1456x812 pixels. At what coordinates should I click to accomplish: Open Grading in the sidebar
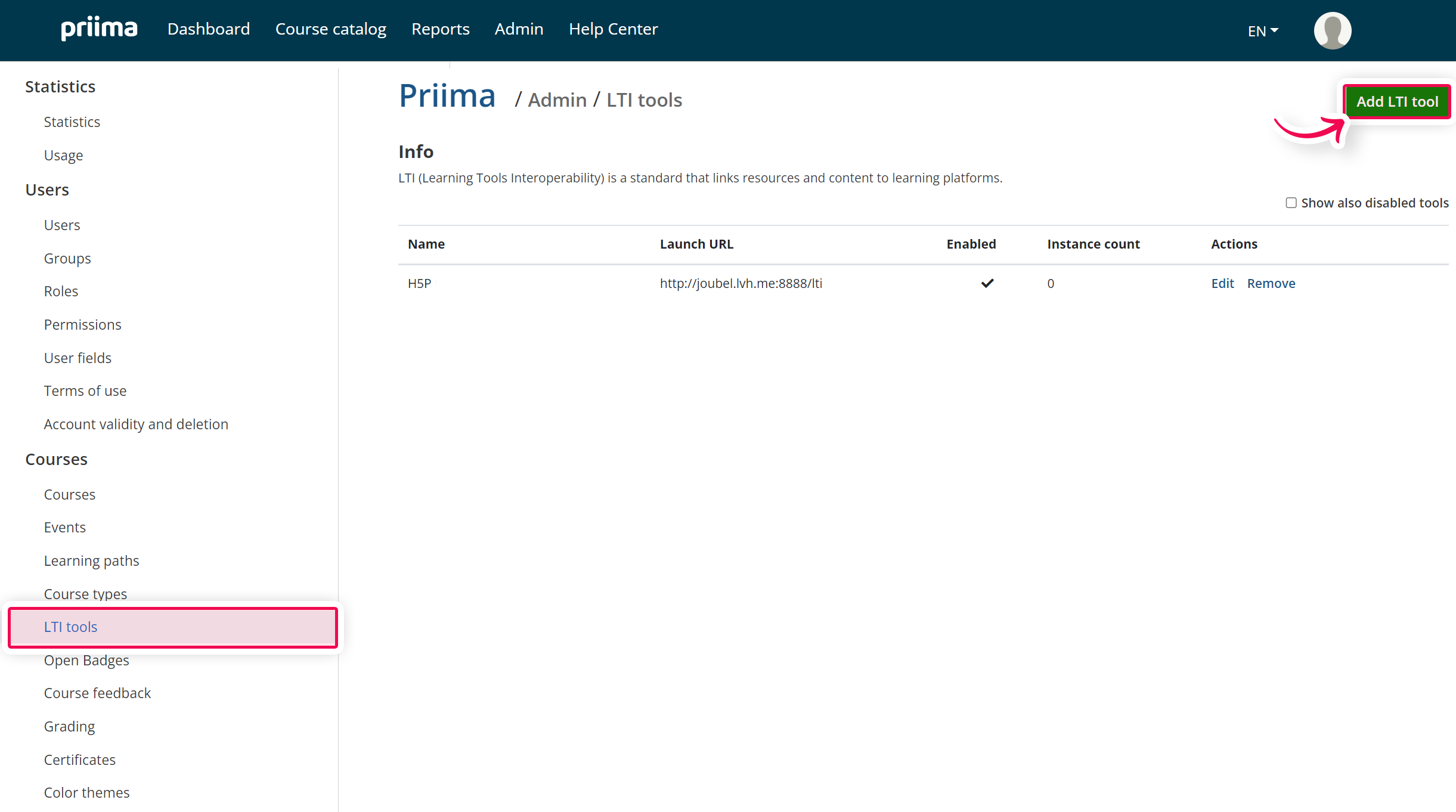69,726
